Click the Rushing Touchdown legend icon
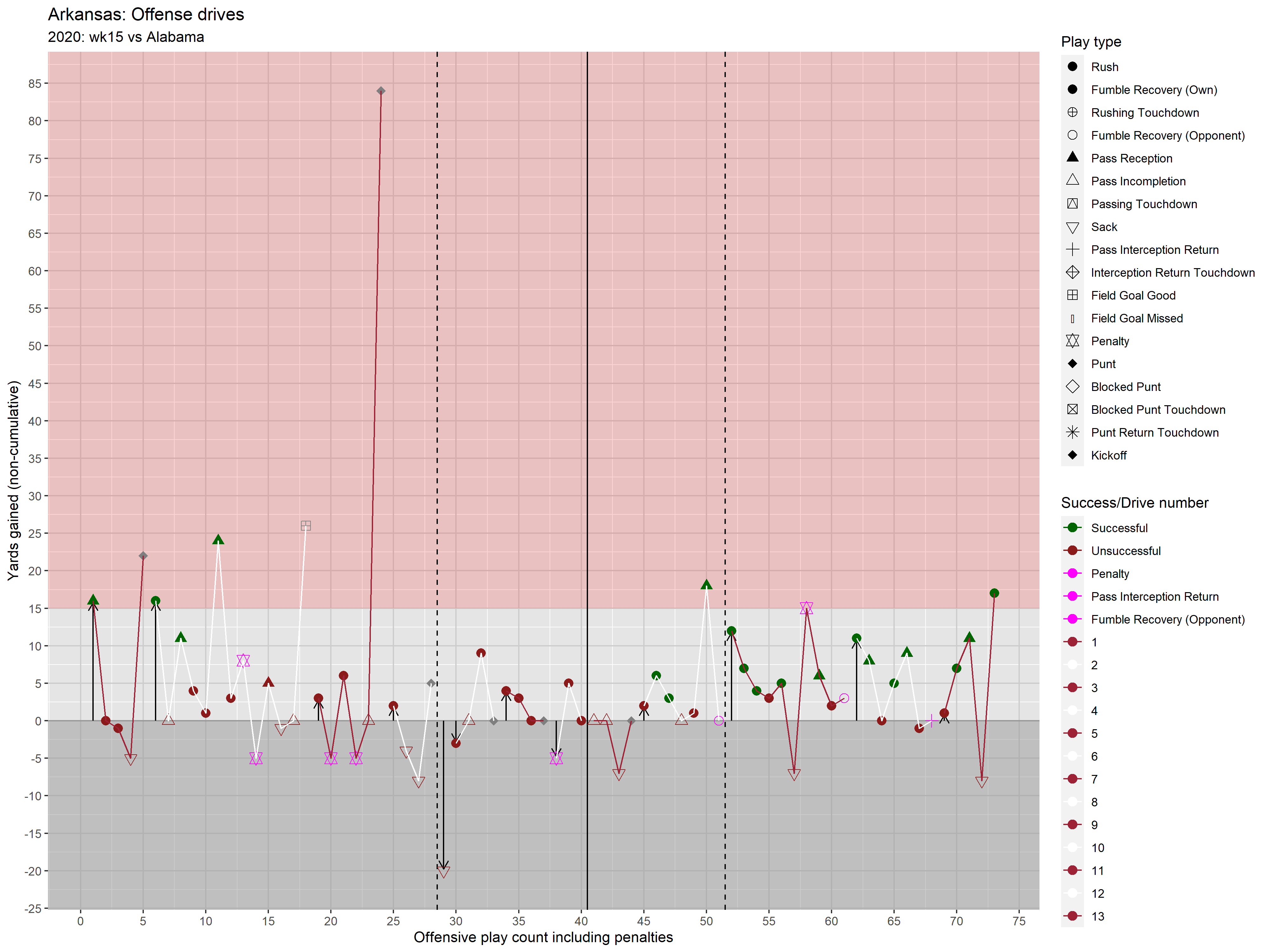Image resolution: width=1270 pixels, height=952 pixels. 1072,112
